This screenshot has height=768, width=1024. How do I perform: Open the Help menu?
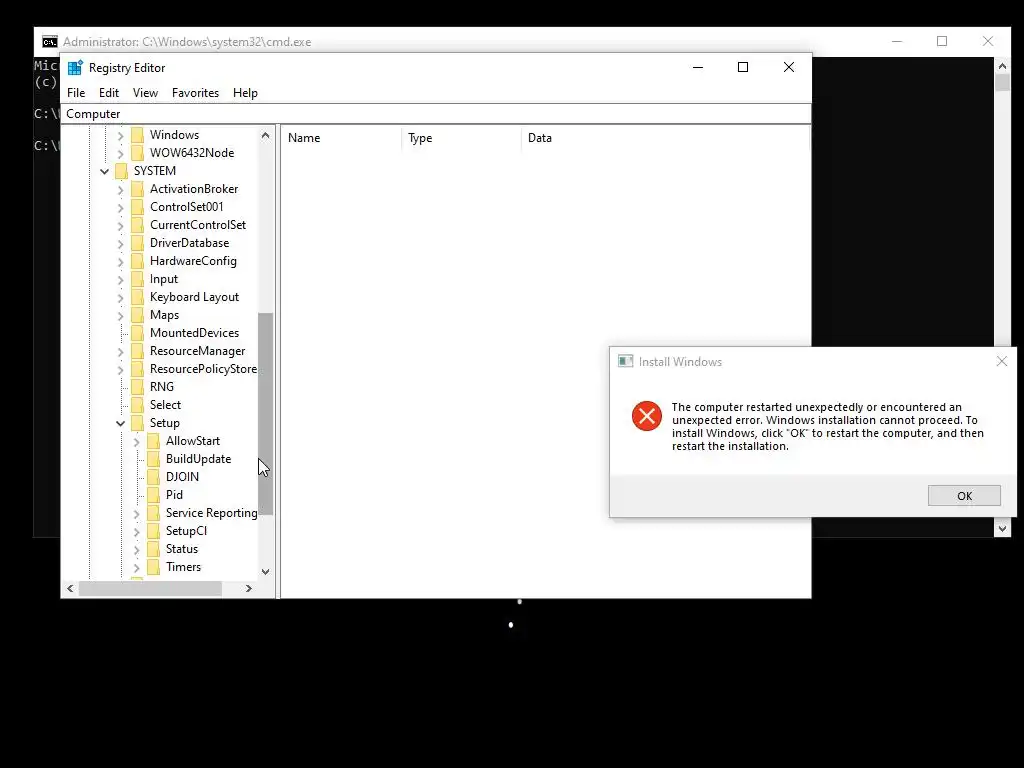[x=245, y=93]
